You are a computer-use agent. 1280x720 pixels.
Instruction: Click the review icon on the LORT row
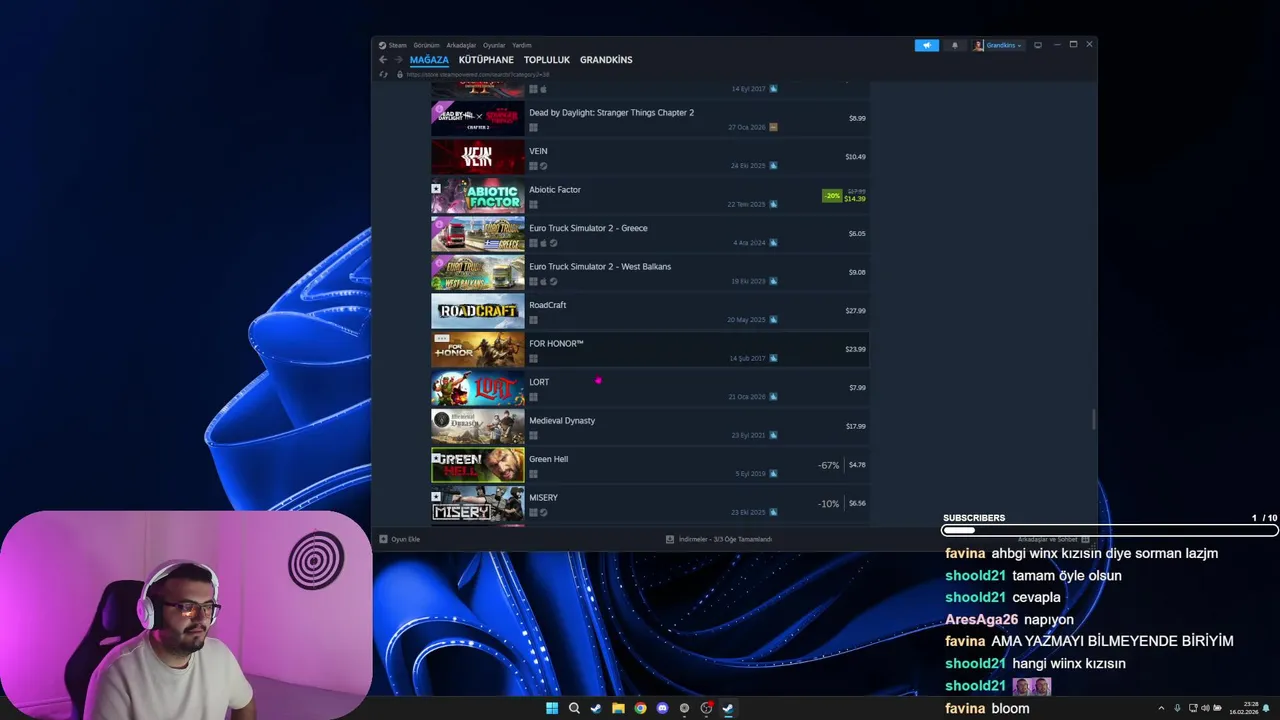(773, 397)
